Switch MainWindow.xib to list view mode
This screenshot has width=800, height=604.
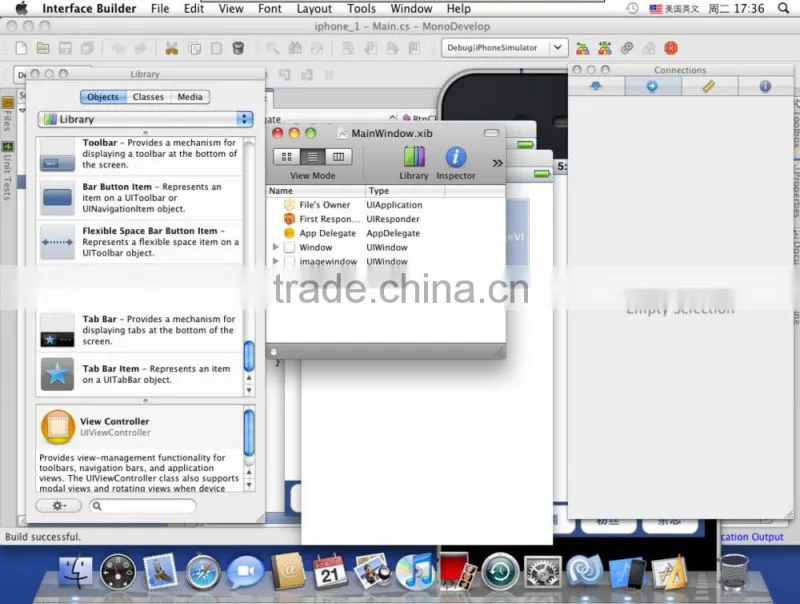point(313,157)
